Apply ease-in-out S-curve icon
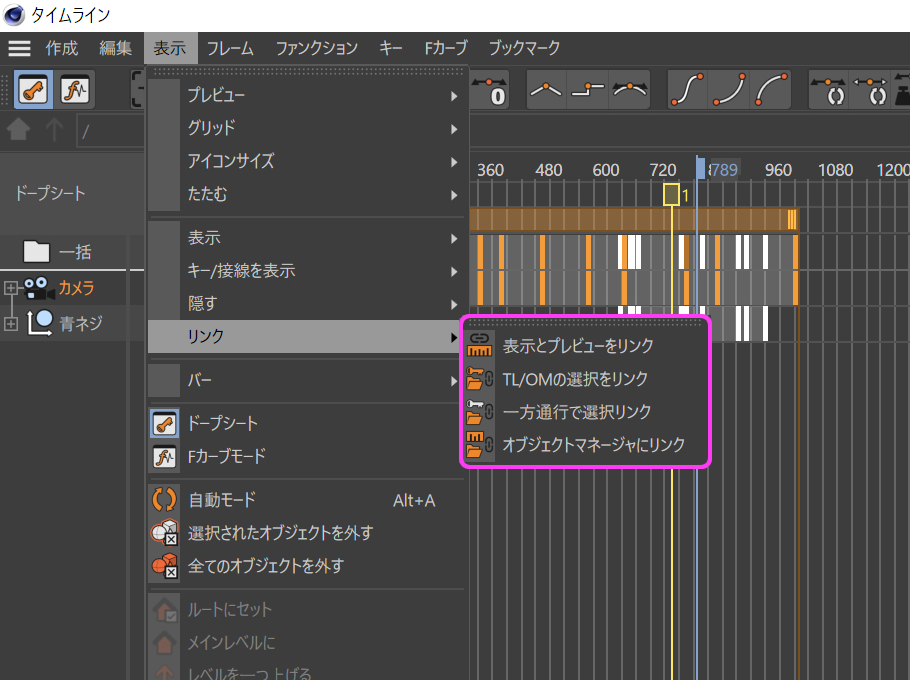The height and width of the screenshot is (680, 910). 687,91
